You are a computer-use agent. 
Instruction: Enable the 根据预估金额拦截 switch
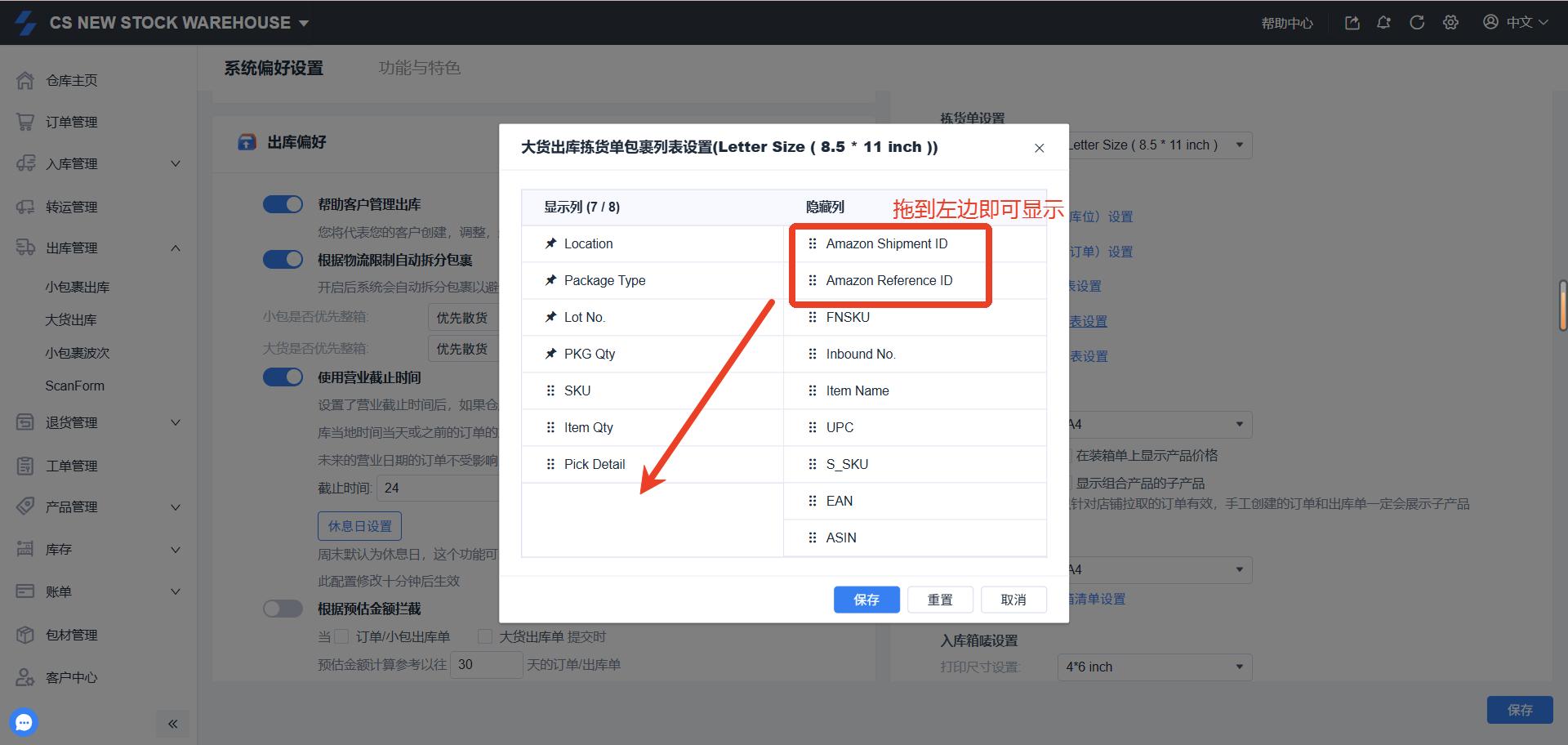(283, 609)
